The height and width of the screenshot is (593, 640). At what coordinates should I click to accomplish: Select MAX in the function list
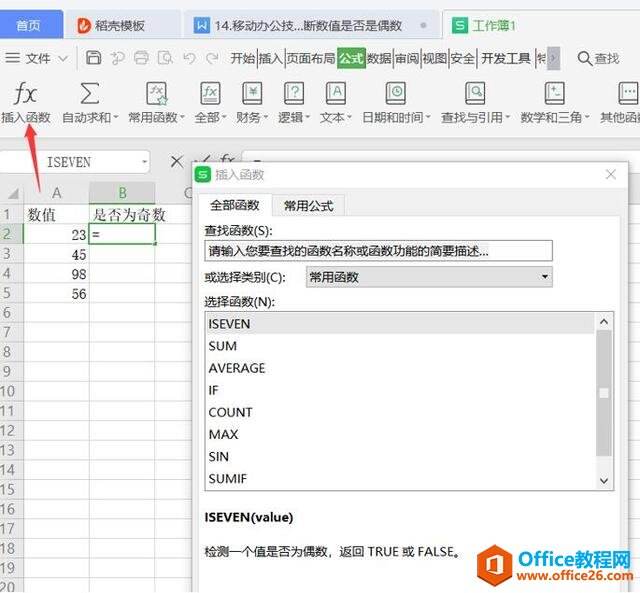point(400,434)
